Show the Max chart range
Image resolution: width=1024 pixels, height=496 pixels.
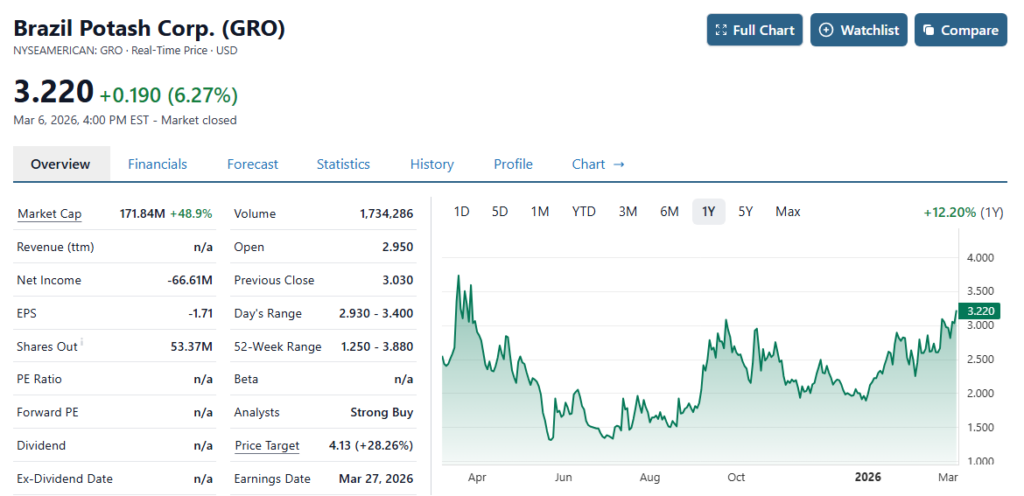click(x=788, y=211)
